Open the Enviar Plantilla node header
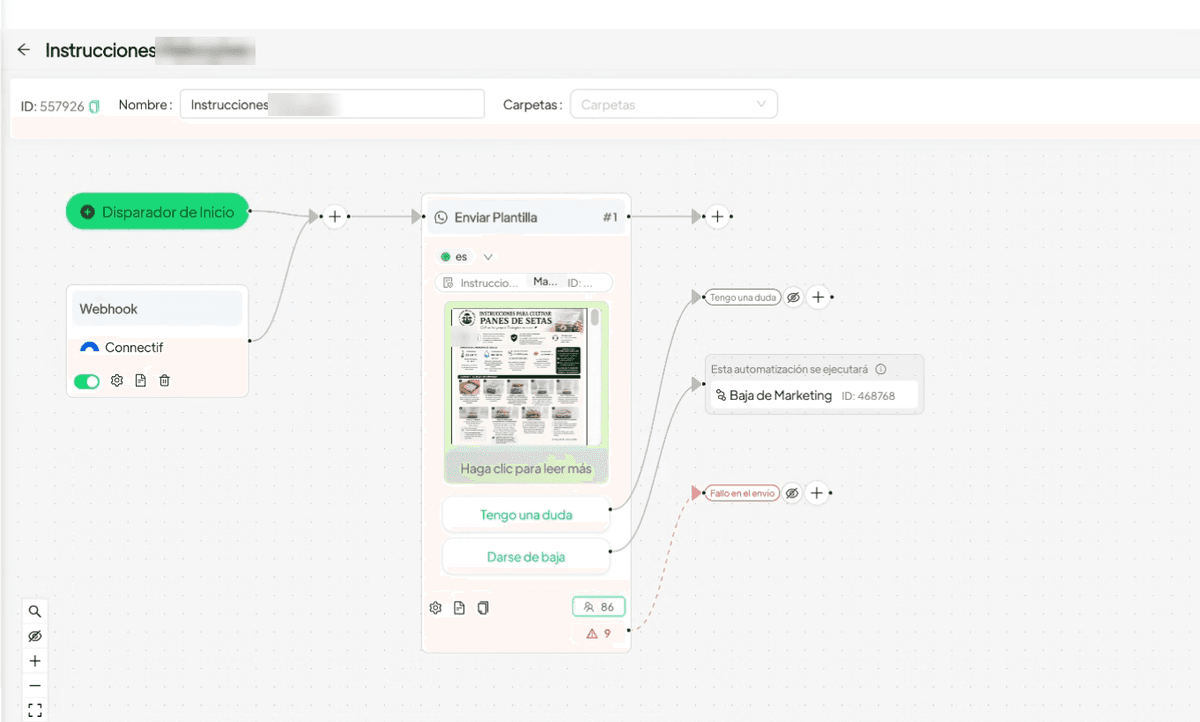 pos(526,217)
